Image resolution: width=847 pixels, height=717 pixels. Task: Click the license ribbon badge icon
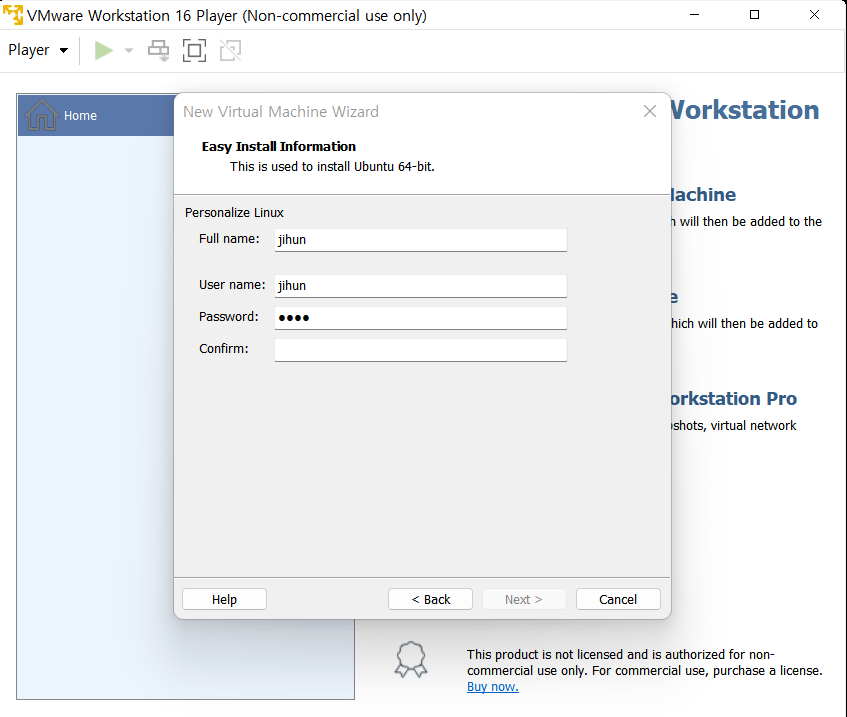point(411,659)
